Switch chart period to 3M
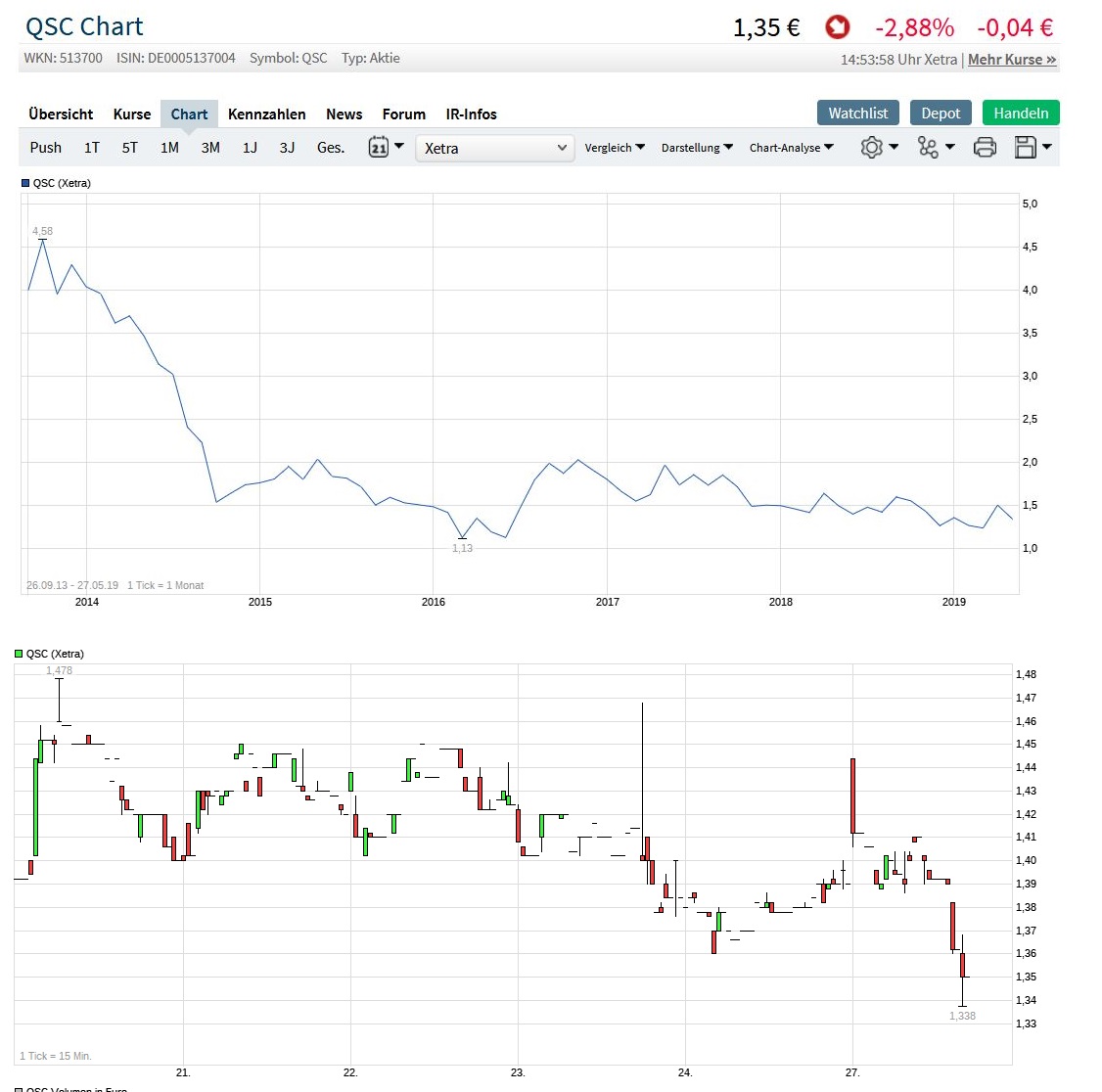This screenshot has width=1102, height=1092. (x=209, y=147)
